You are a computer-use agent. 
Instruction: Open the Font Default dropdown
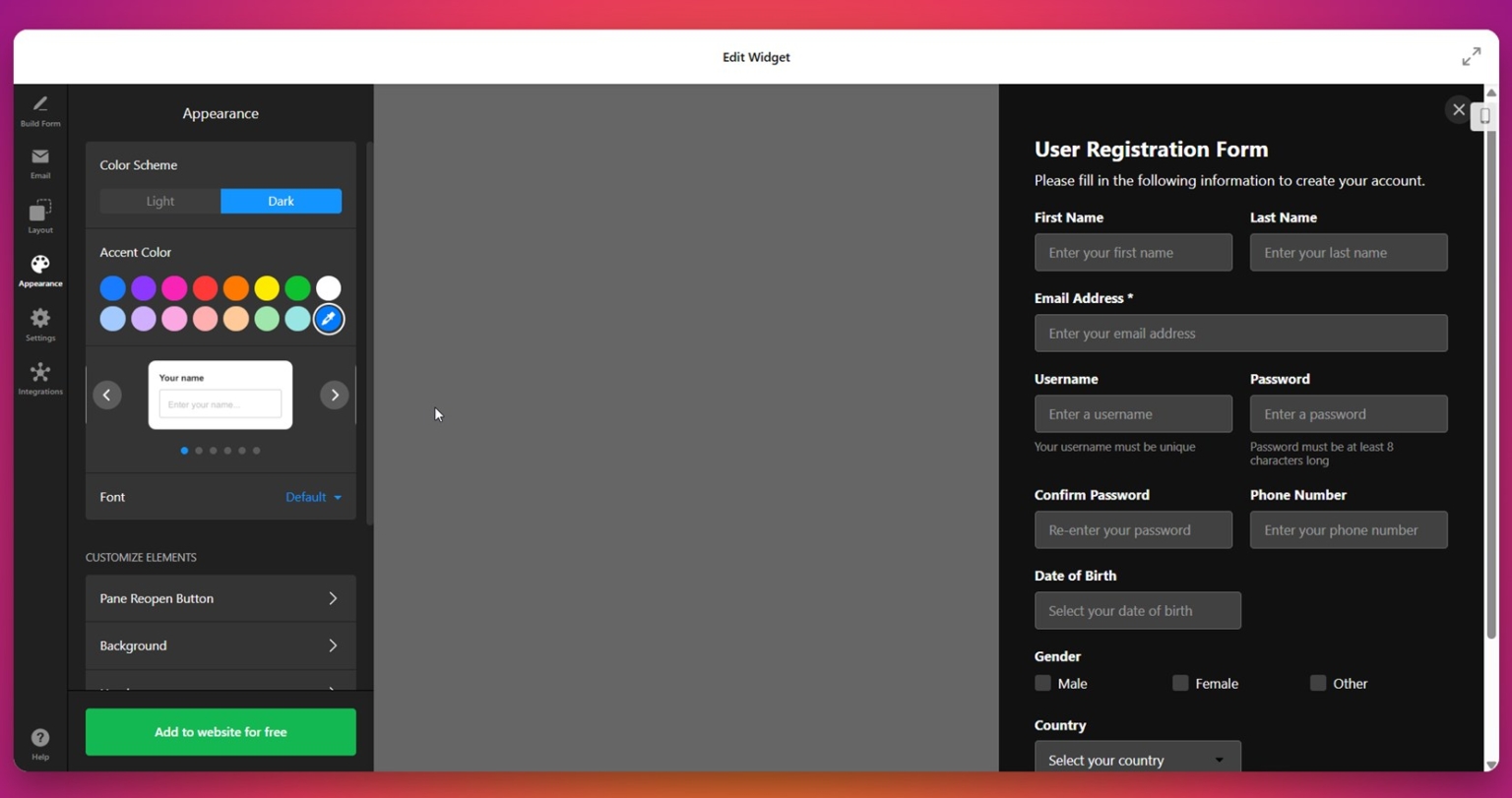click(313, 497)
